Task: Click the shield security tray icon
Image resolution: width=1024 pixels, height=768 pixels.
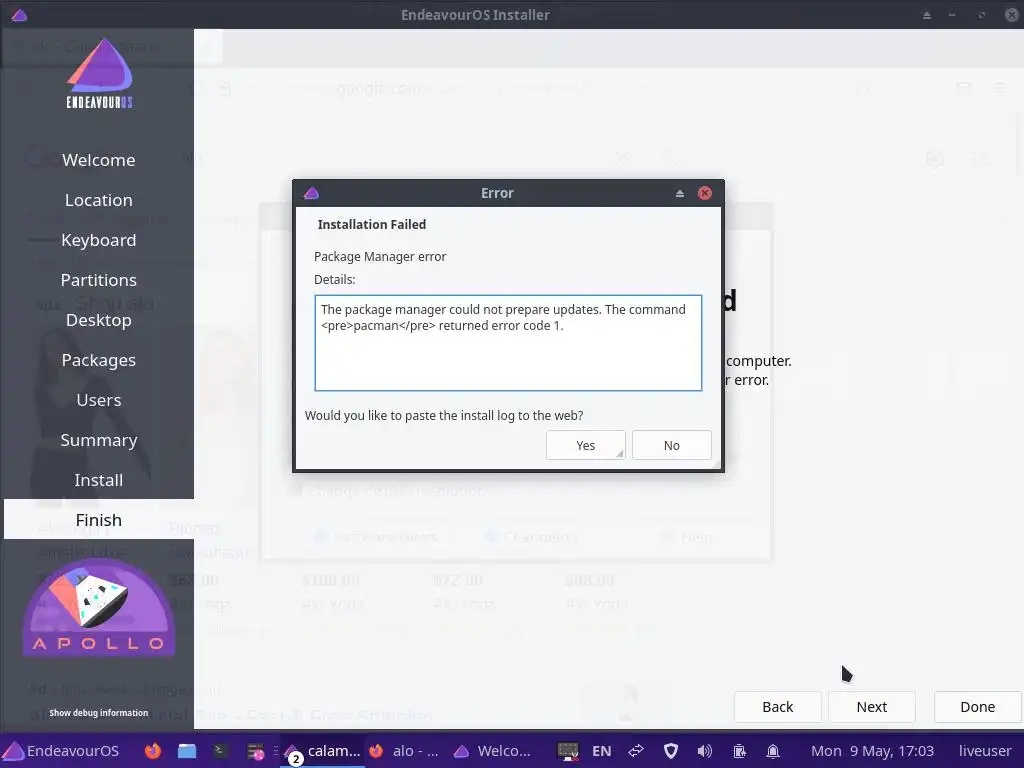Action: coord(671,751)
